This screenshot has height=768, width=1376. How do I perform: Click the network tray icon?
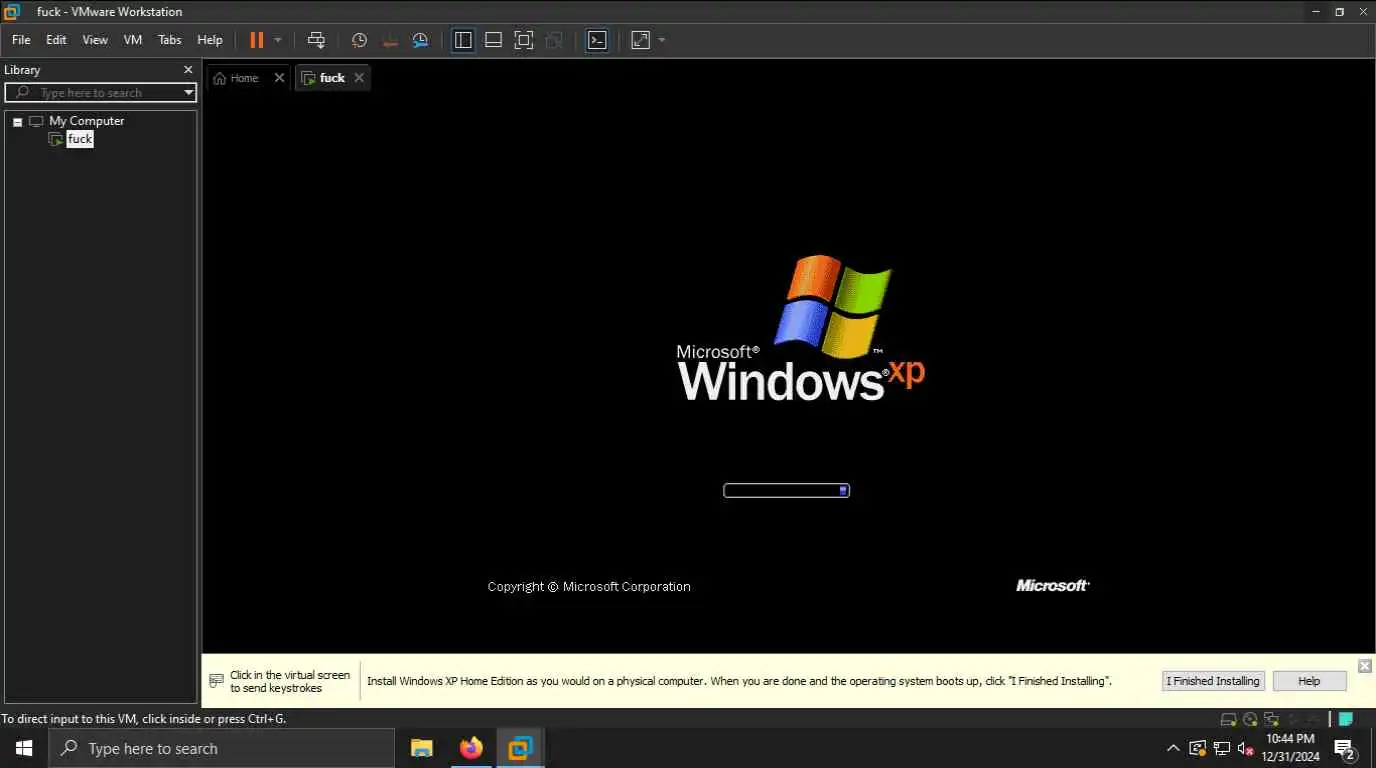pos(1222,748)
